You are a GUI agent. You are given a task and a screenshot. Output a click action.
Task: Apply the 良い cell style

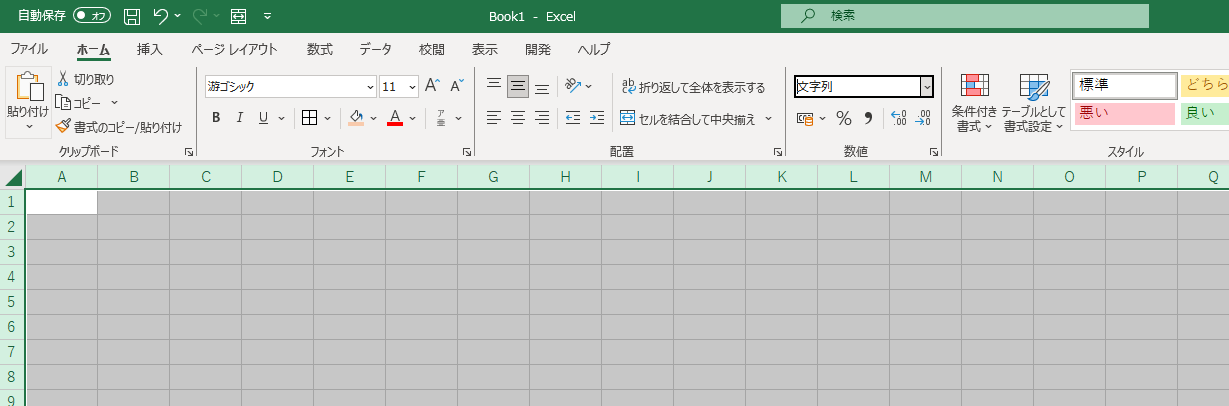(x=1204, y=113)
